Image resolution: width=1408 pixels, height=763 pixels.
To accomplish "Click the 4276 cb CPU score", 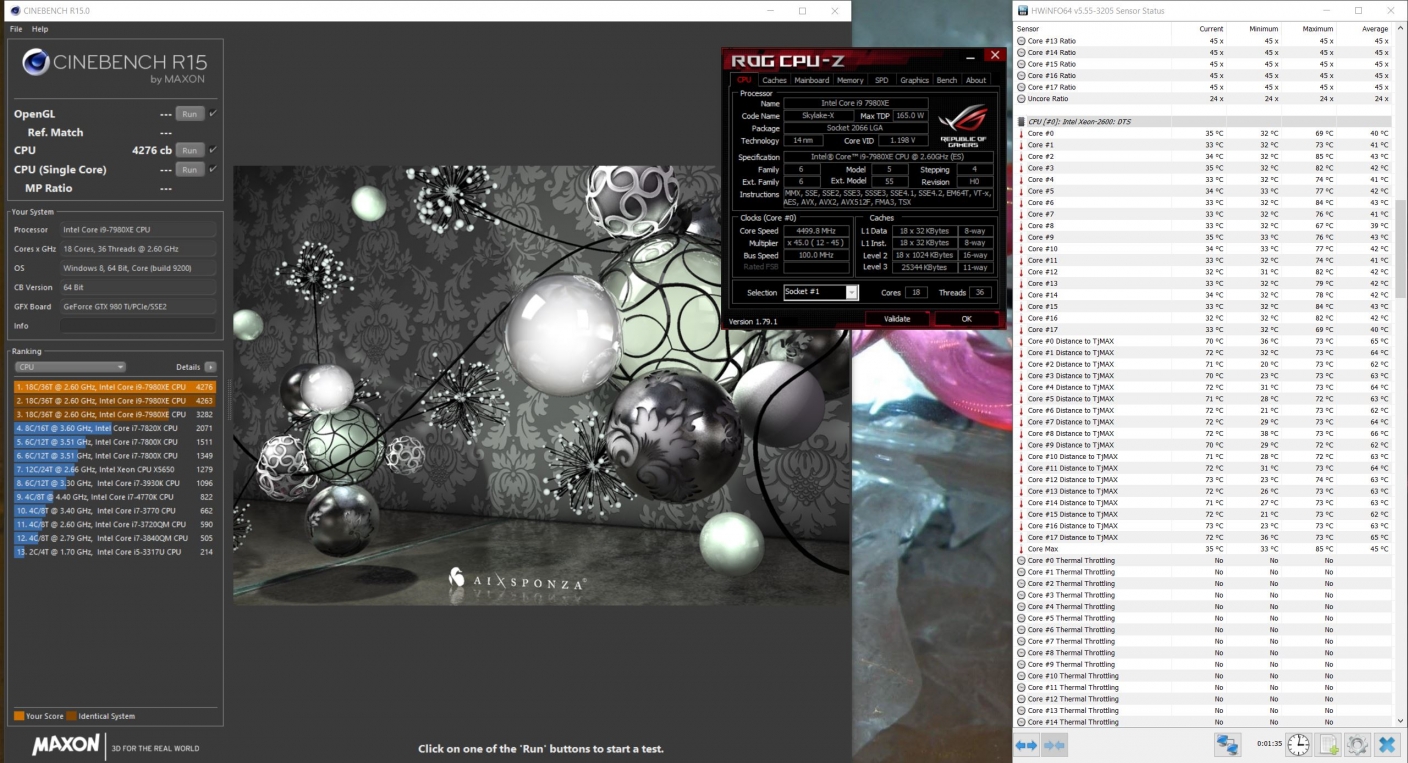I will coord(152,150).
